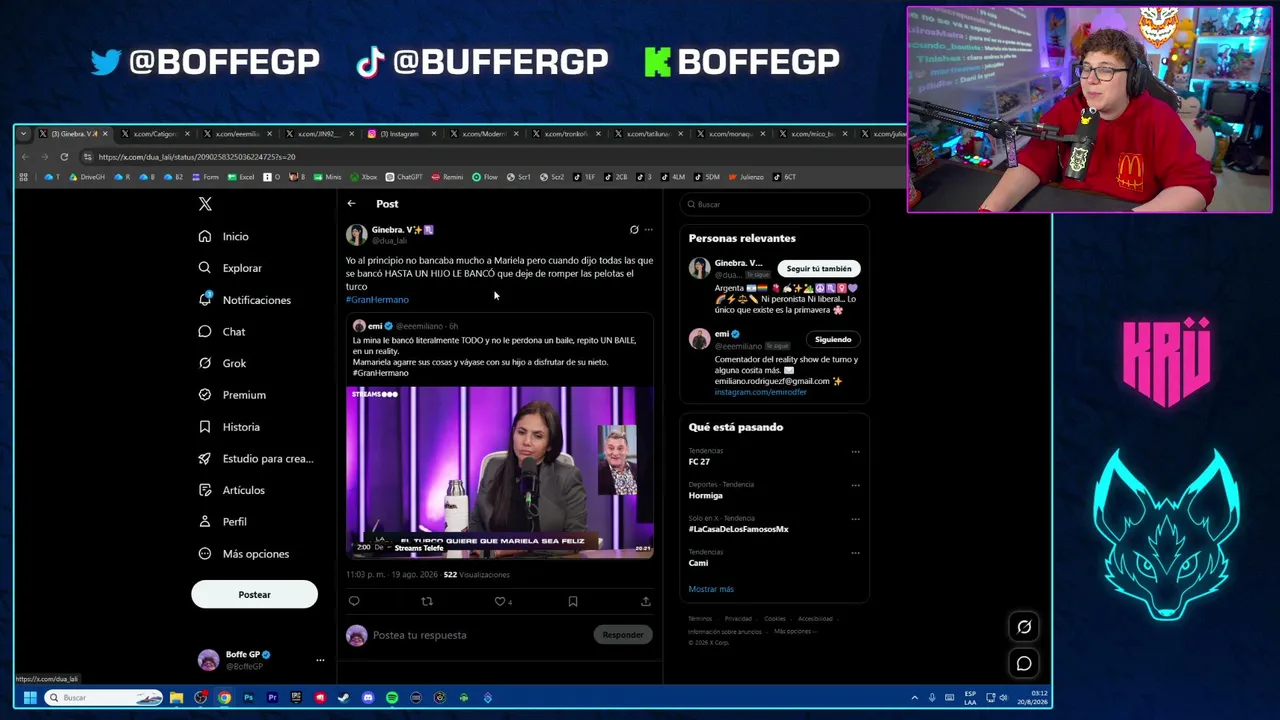The width and height of the screenshot is (1280, 720).
Task: Open the Estudio para creadores icon
Action: [205, 458]
